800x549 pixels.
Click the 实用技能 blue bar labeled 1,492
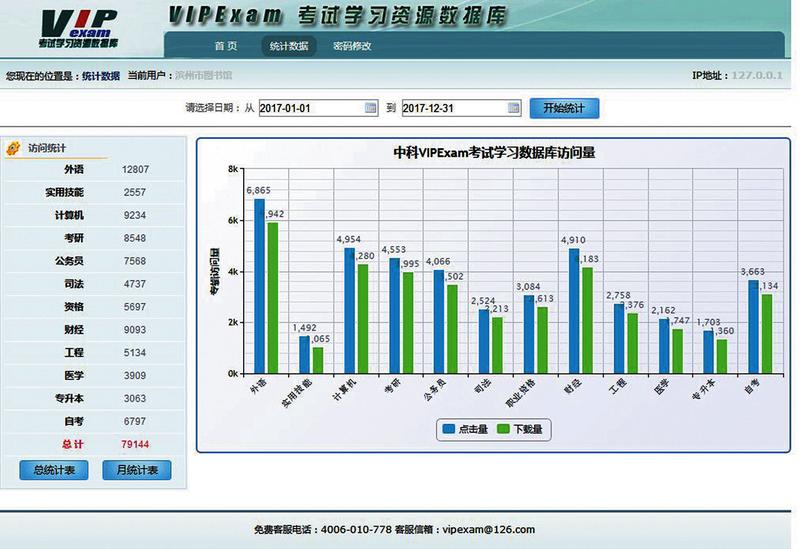point(305,355)
